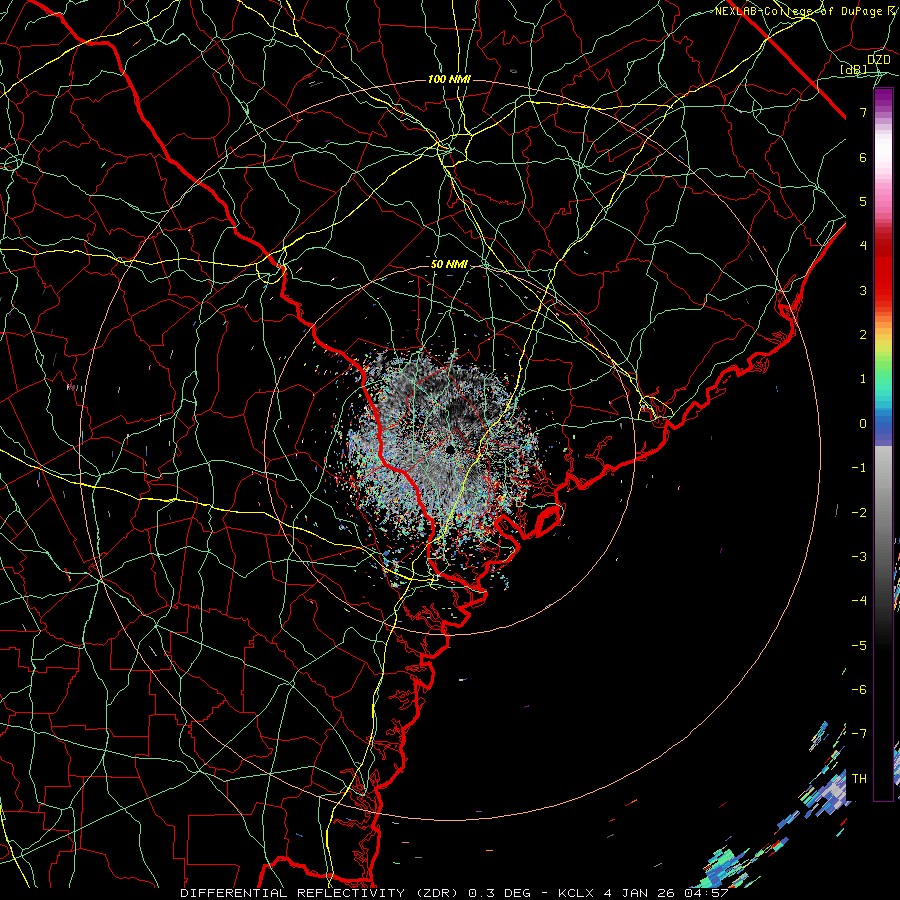Screen dimensions: 900x900
Task: Click the 6 value on the scale
Action: pos(863,157)
